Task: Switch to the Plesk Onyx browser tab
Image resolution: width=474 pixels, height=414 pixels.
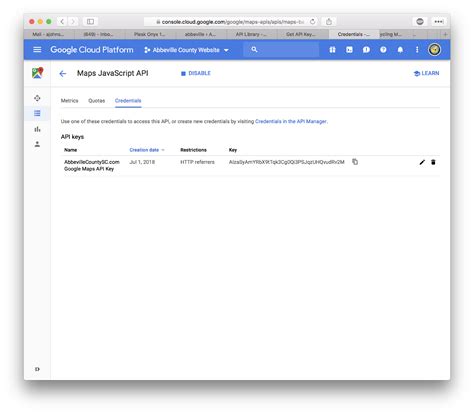Action: tap(150, 34)
